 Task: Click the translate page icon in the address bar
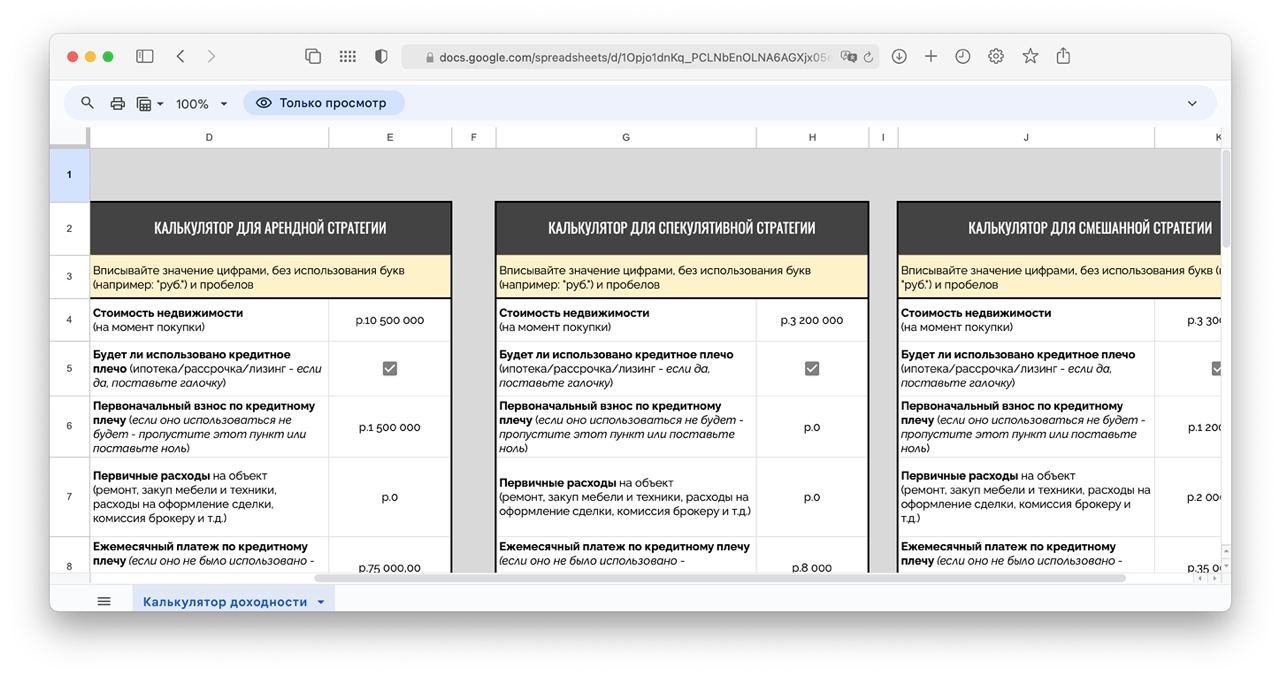tap(849, 57)
